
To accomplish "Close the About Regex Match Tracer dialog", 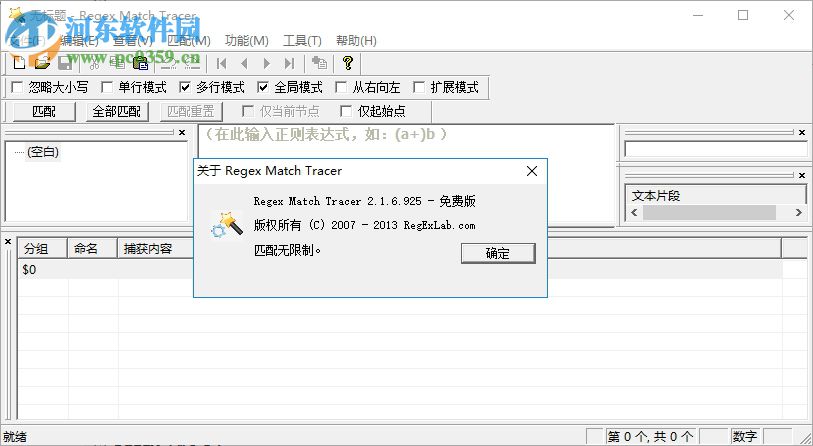I will point(531,171).
